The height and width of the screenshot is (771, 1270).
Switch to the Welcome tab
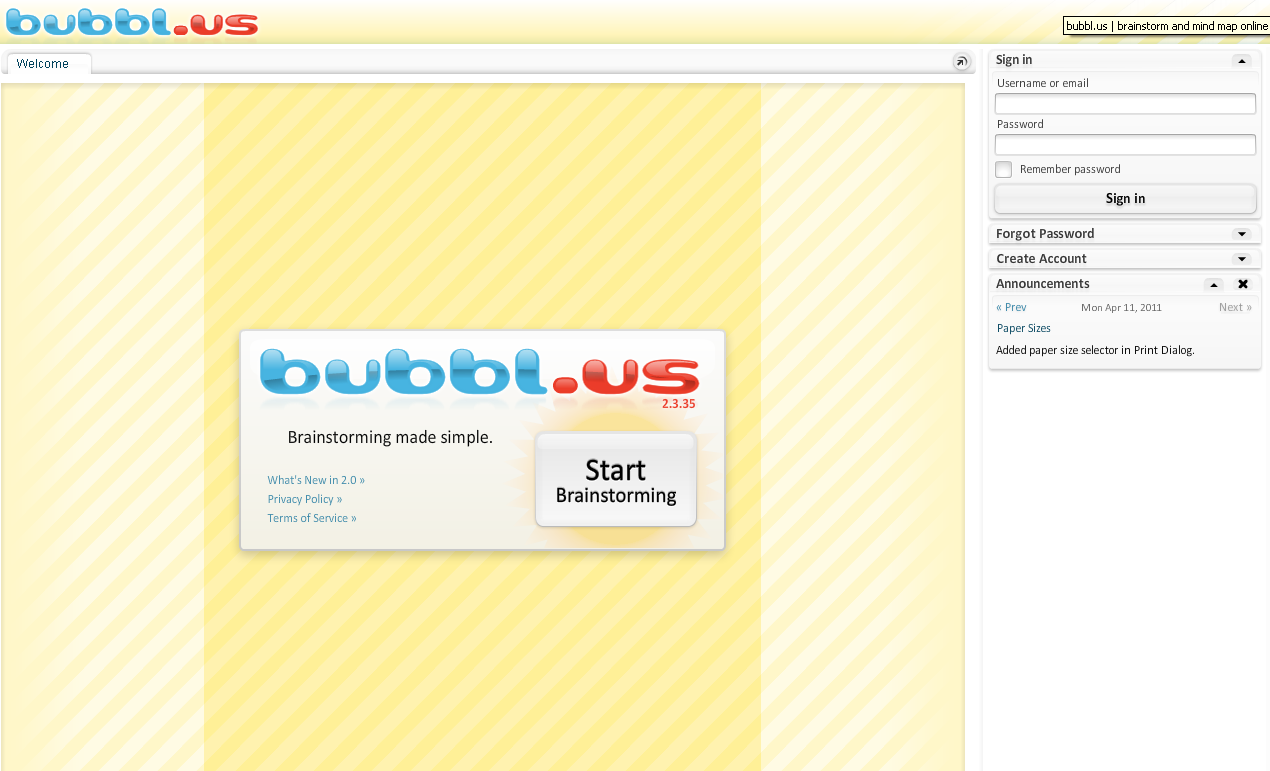pos(48,64)
